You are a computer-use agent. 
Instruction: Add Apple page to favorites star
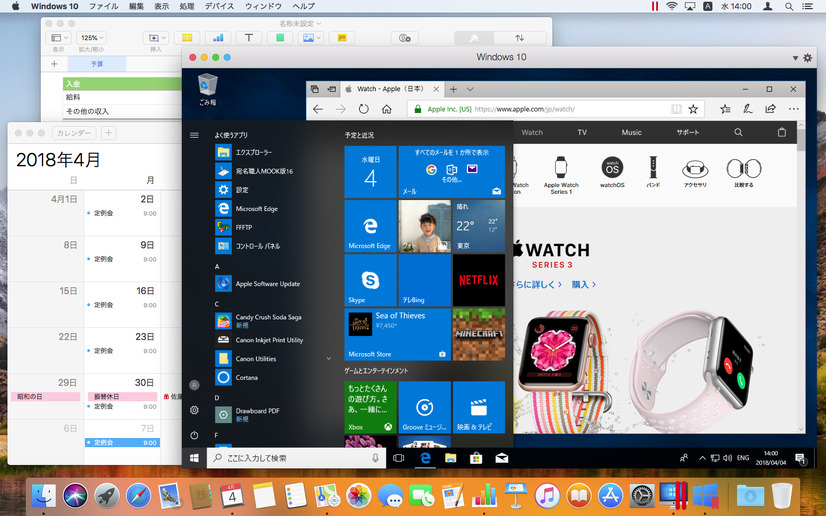[693, 109]
